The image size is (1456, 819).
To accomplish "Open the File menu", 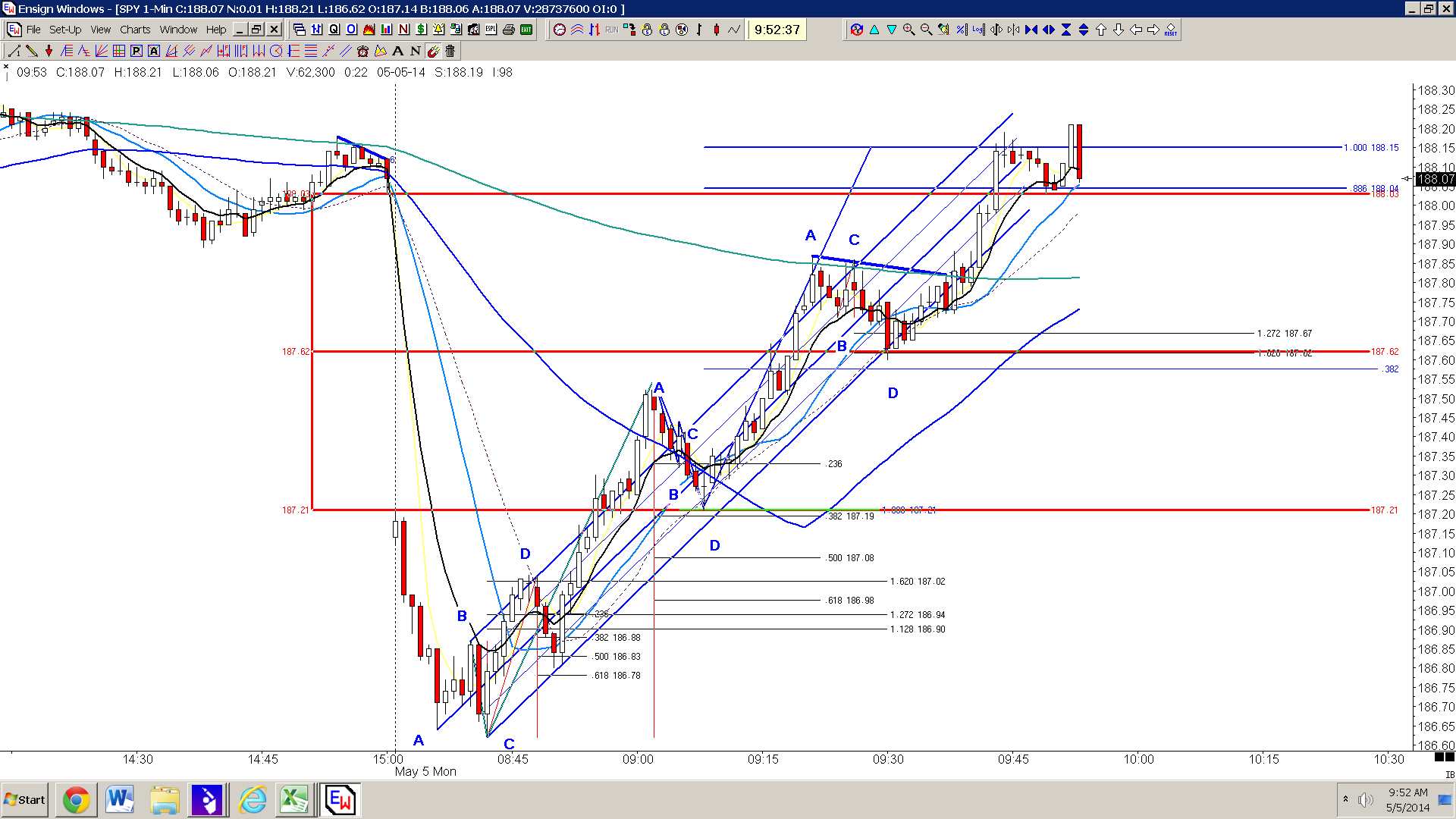I will click(x=33, y=30).
